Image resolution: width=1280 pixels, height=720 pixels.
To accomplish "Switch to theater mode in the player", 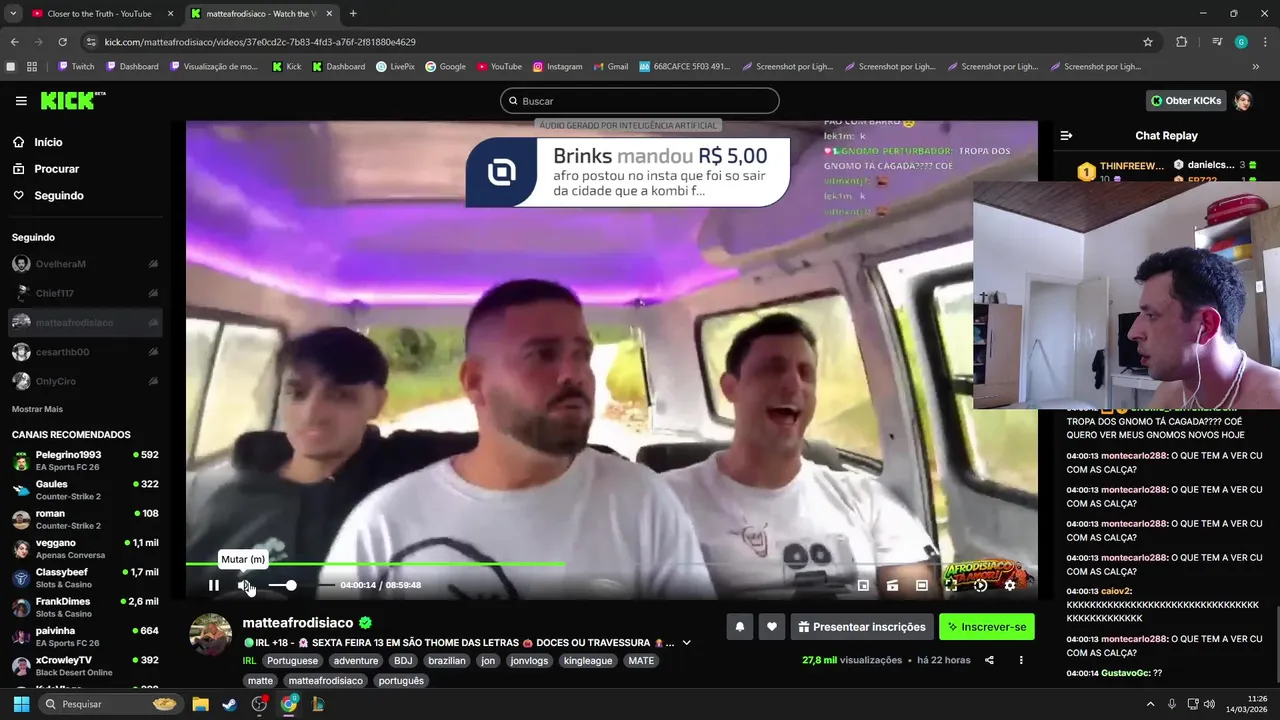I will click(x=922, y=585).
